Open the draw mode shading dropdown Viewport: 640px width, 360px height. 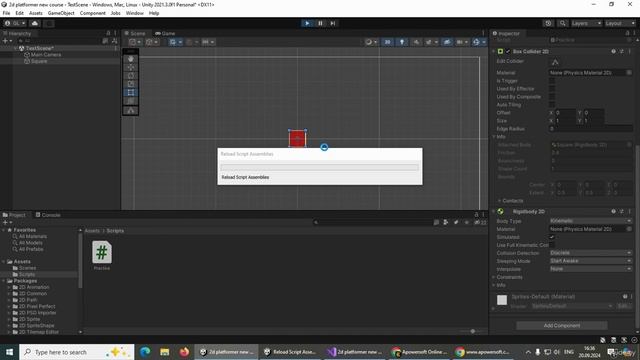point(371,42)
